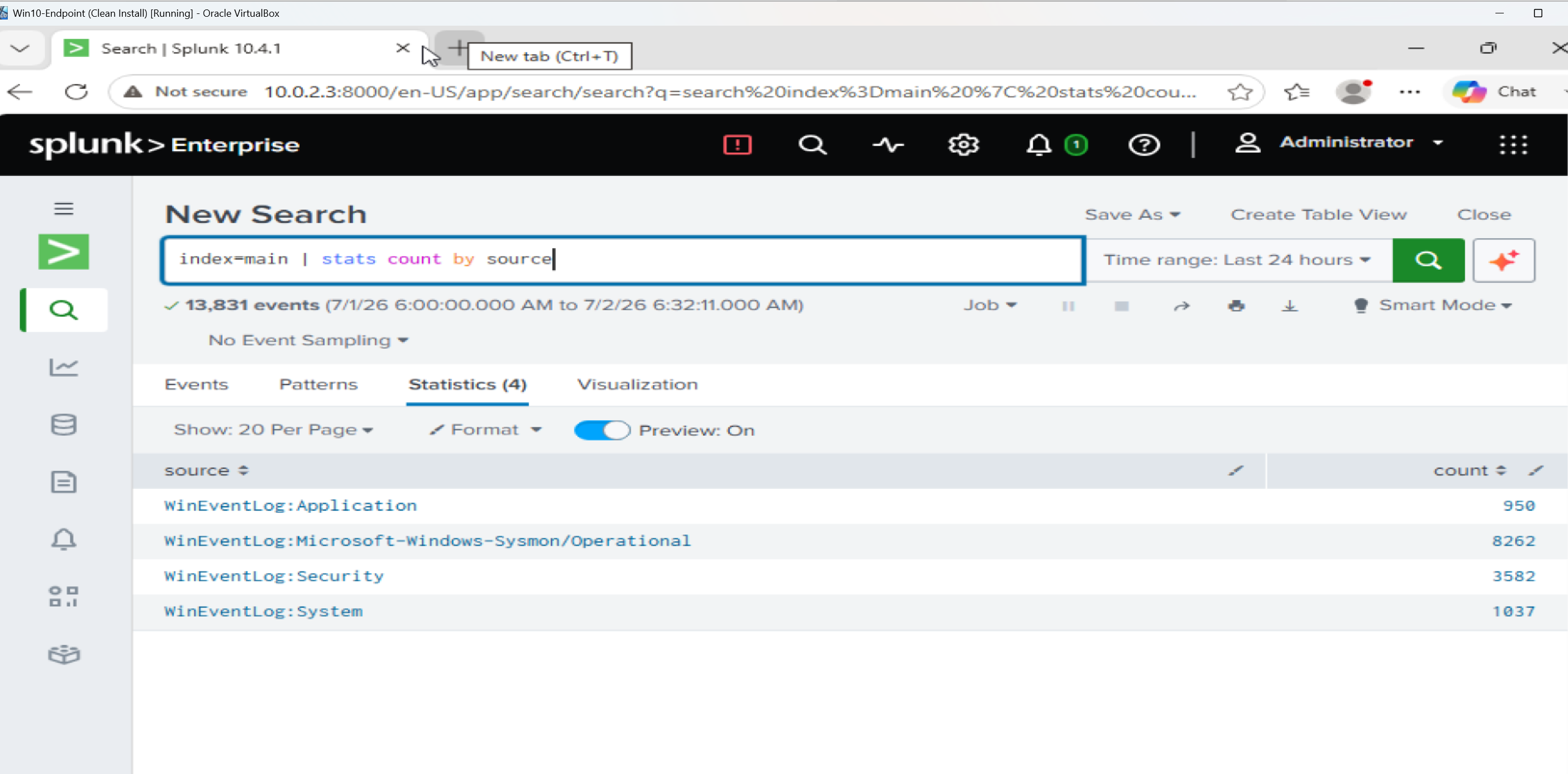
Task: Click the AI assistant sparkle button
Action: pyautogui.click(x=1503, y=260)
